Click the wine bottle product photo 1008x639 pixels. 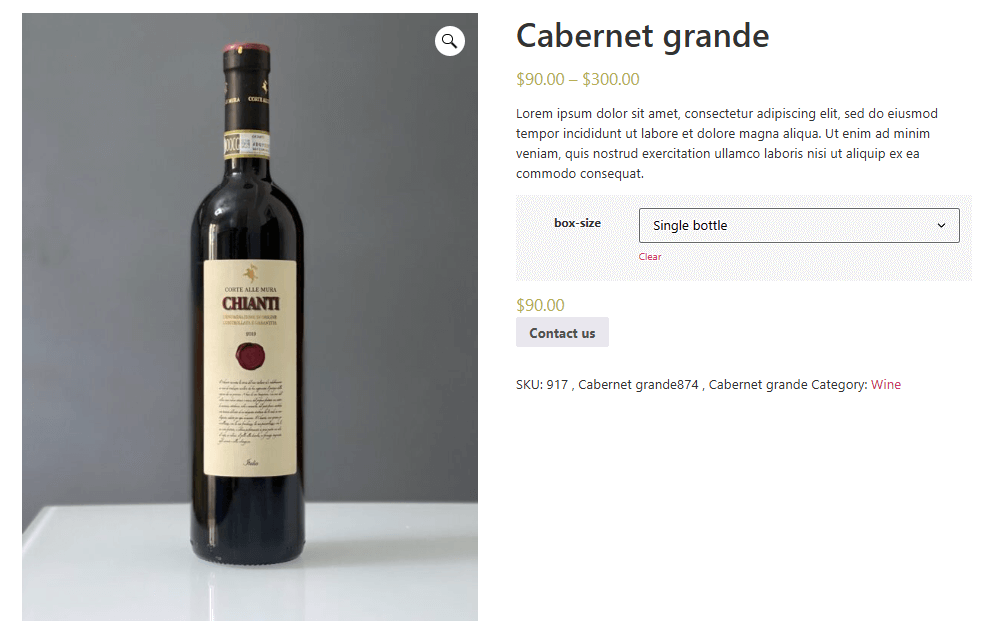click(x=250, y=400)
